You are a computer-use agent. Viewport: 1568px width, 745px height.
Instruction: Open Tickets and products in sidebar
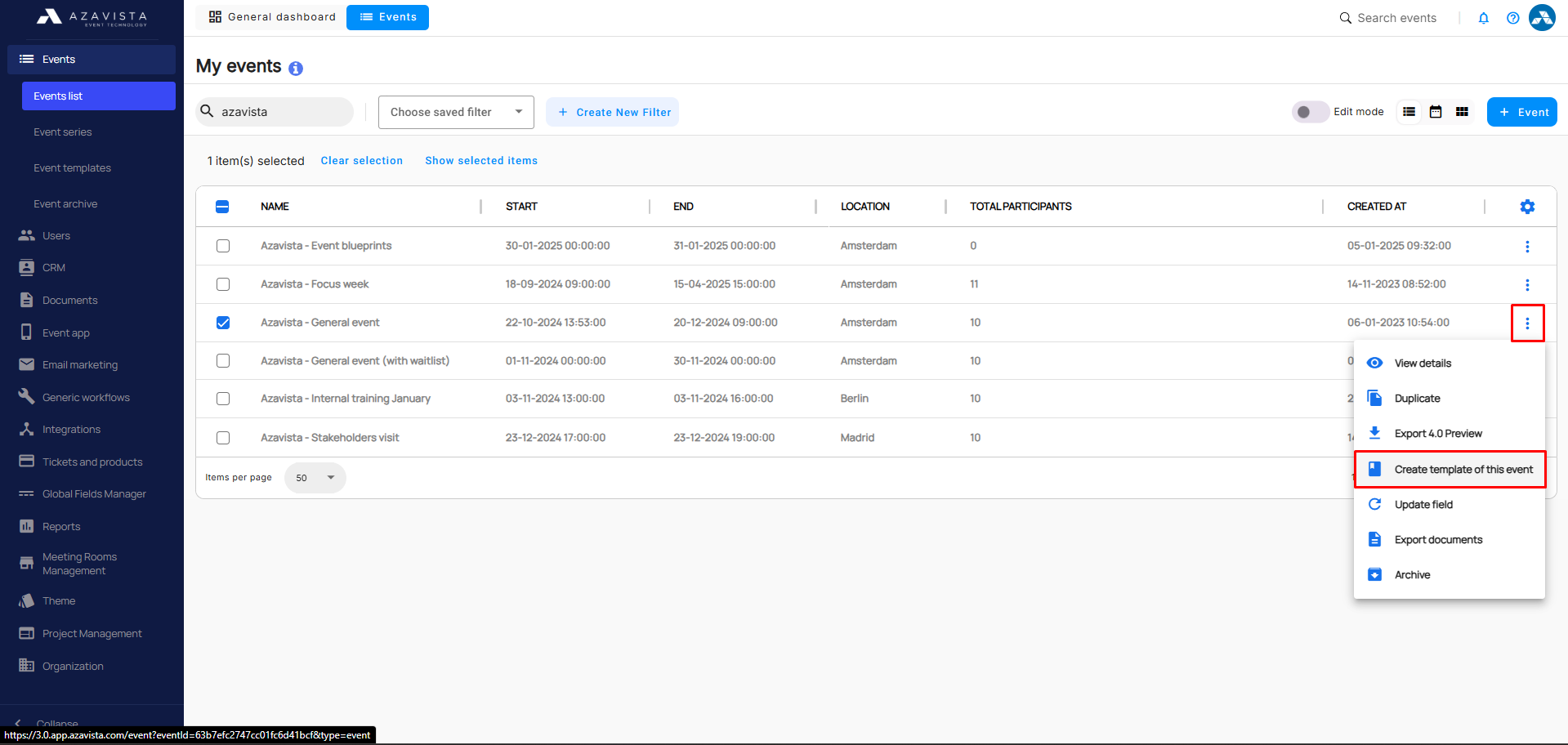92,462
